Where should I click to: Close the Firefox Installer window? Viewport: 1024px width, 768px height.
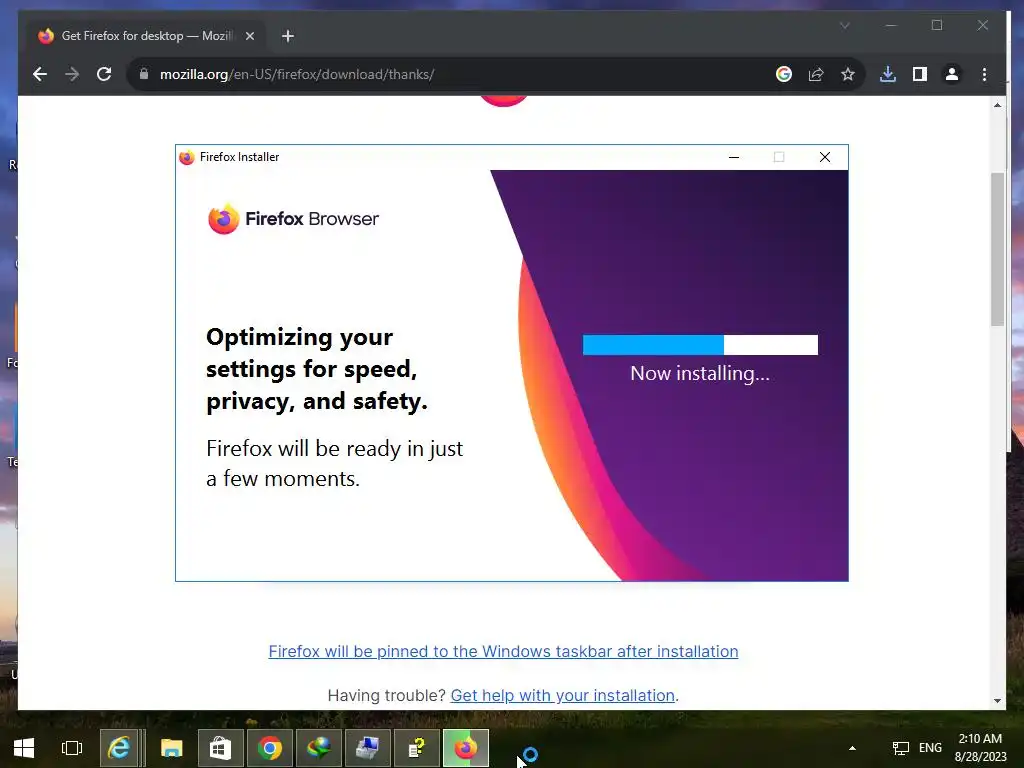tap(825, 157)
